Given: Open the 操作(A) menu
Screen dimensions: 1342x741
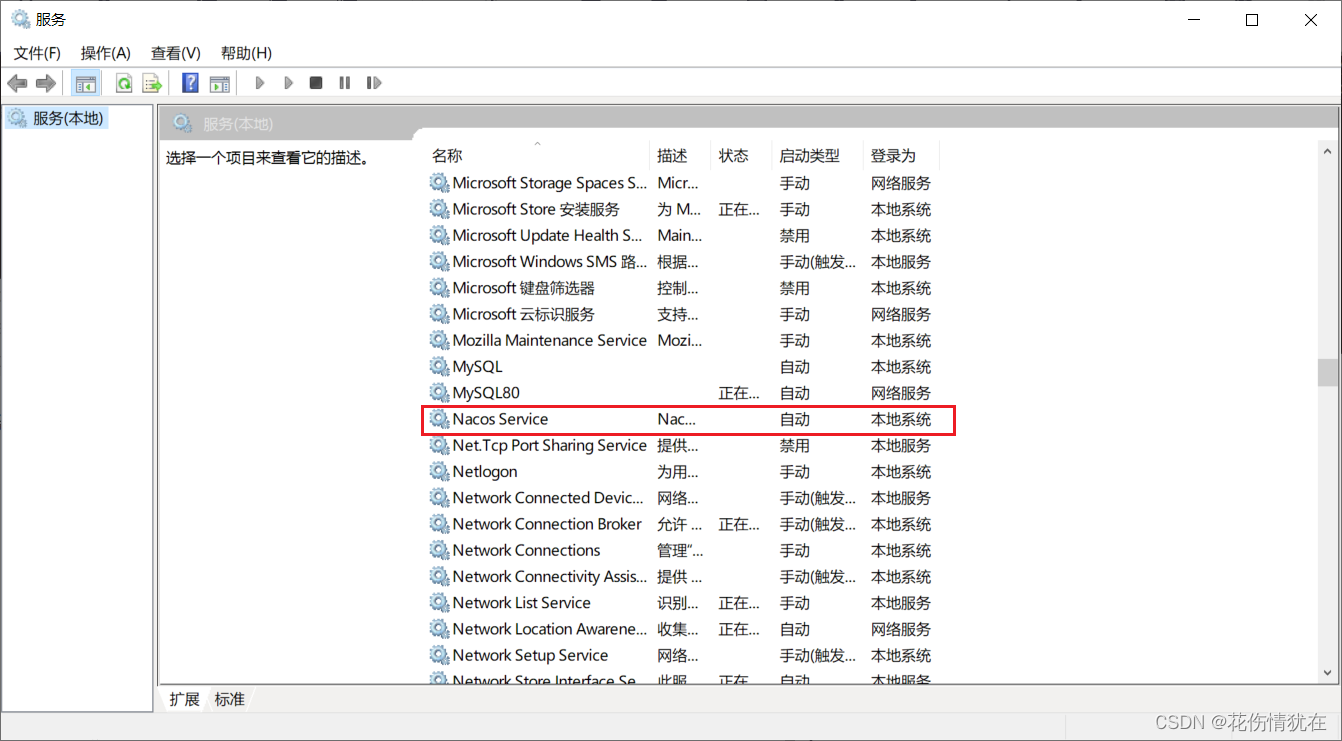Looking at the screenshot, I should click(x=106, y=53).
